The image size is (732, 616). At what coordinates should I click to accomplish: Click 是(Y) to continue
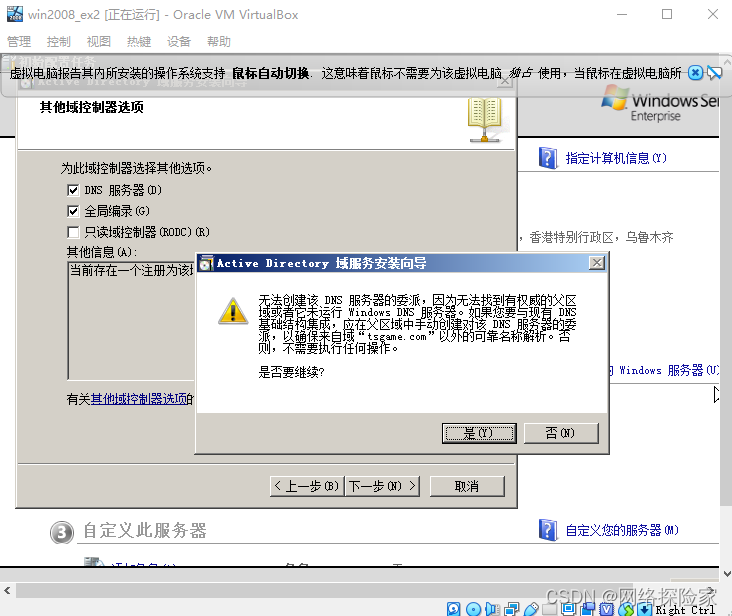tap(479, 433)
